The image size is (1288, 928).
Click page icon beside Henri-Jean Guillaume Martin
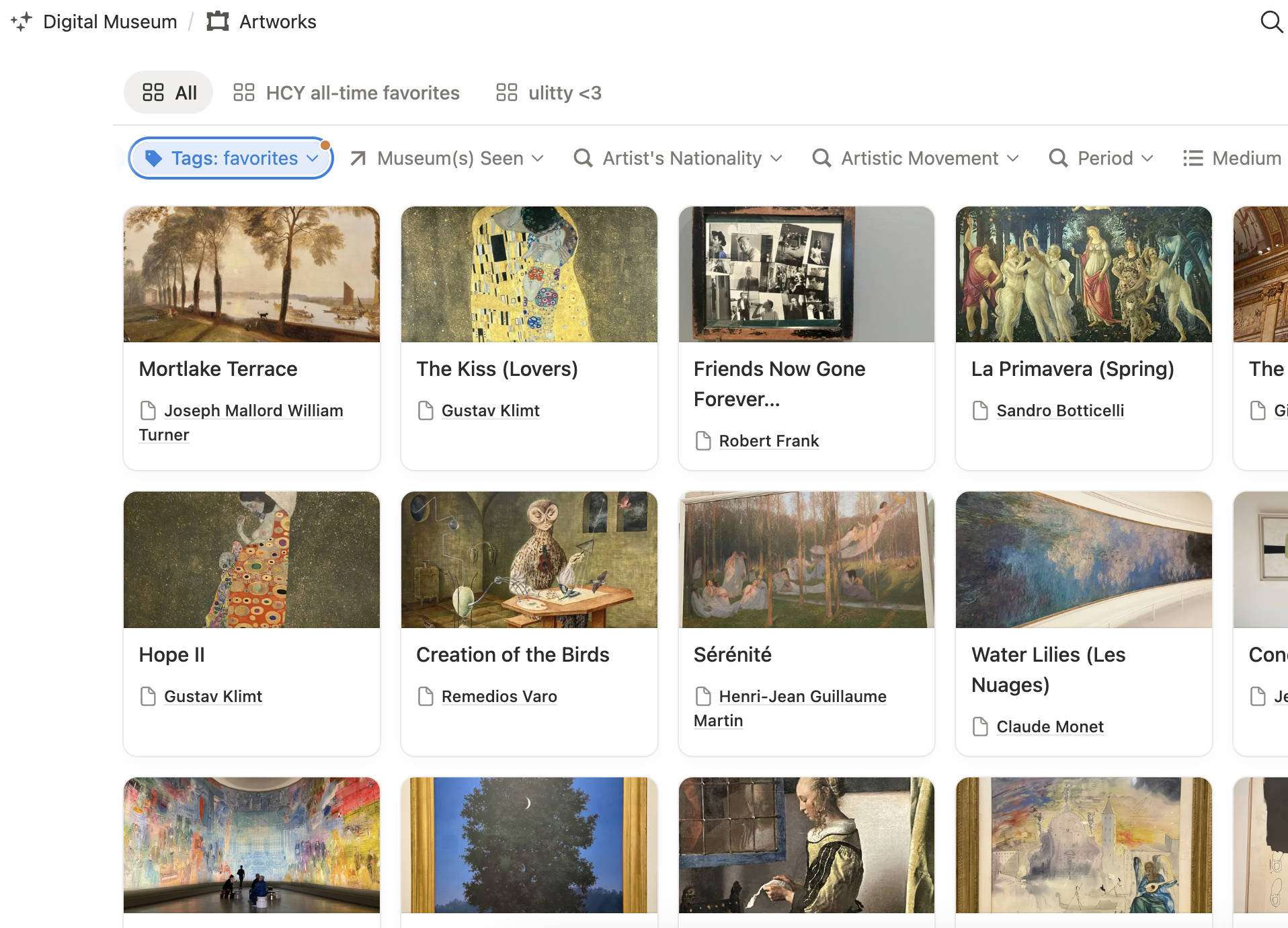point(703,696)
